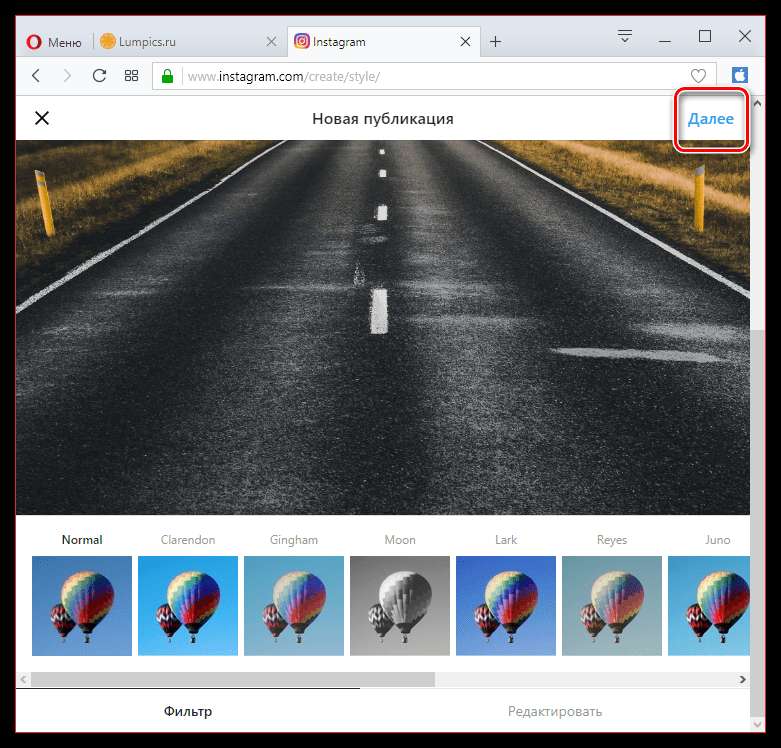Click the page vertical scrollbar up arrow
781x748 pixels.
pos(758,104)
